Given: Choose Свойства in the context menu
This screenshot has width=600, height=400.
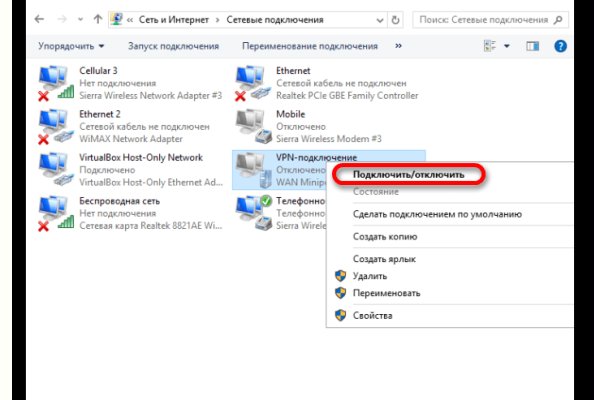Looking at the screenshot, I should [373, 315].
